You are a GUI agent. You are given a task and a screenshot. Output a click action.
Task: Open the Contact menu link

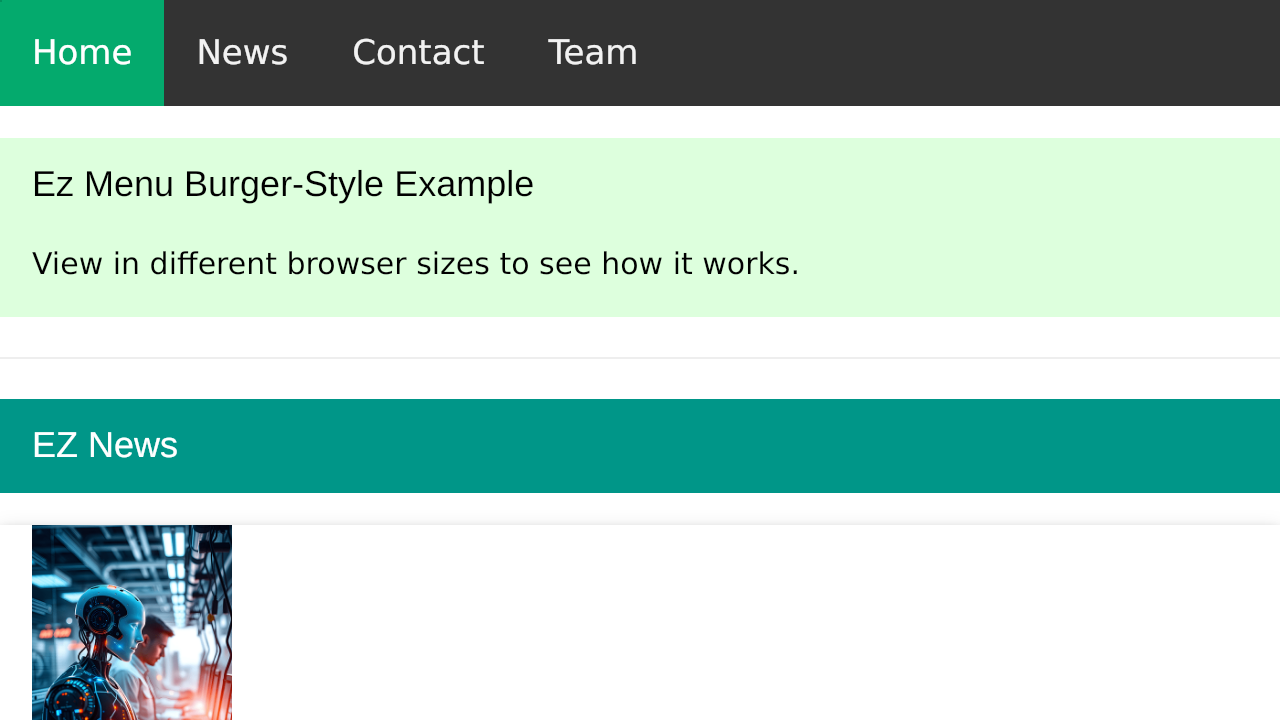[x=418, y=53]
